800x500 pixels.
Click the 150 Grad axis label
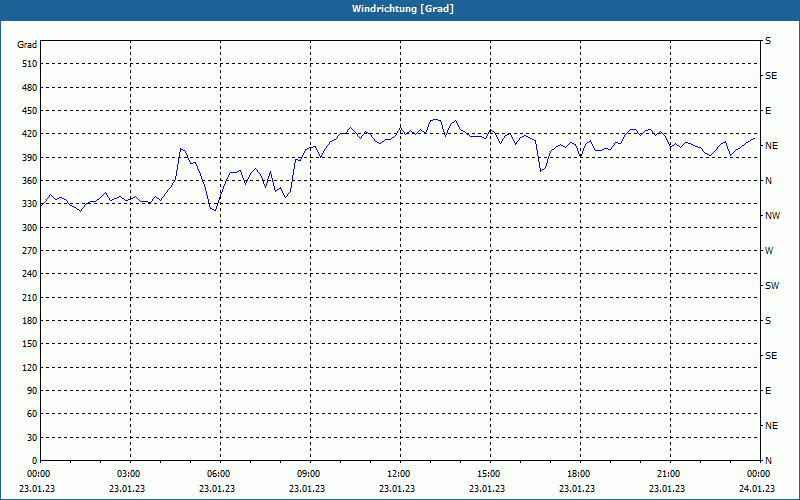30,344
